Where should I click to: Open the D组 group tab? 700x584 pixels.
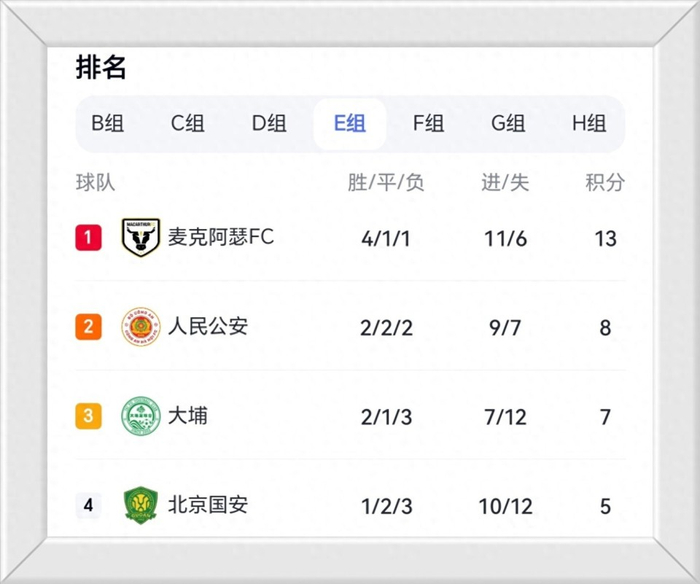point(268,124)
